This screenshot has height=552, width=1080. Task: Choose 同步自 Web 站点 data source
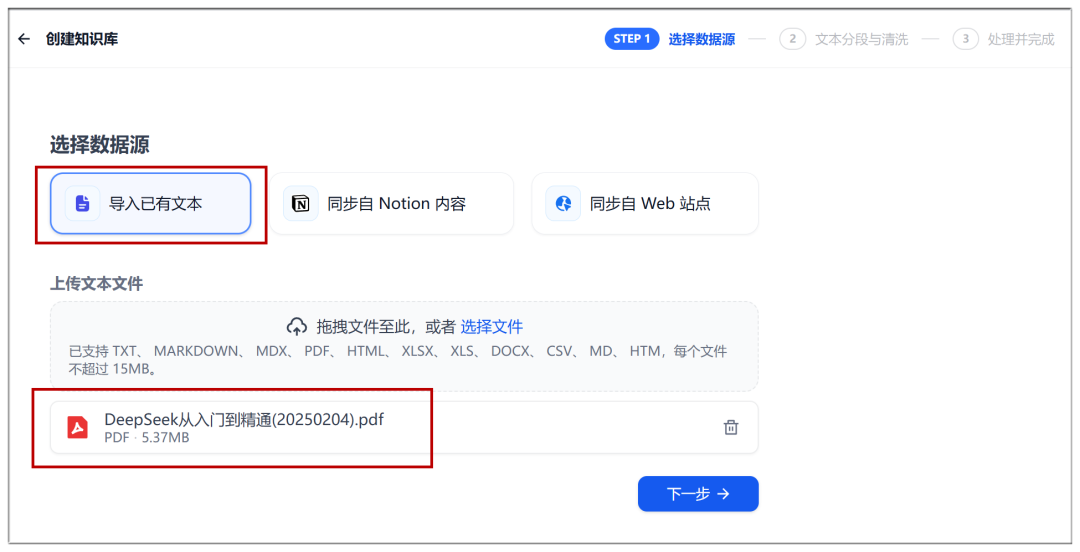point(645,203)
